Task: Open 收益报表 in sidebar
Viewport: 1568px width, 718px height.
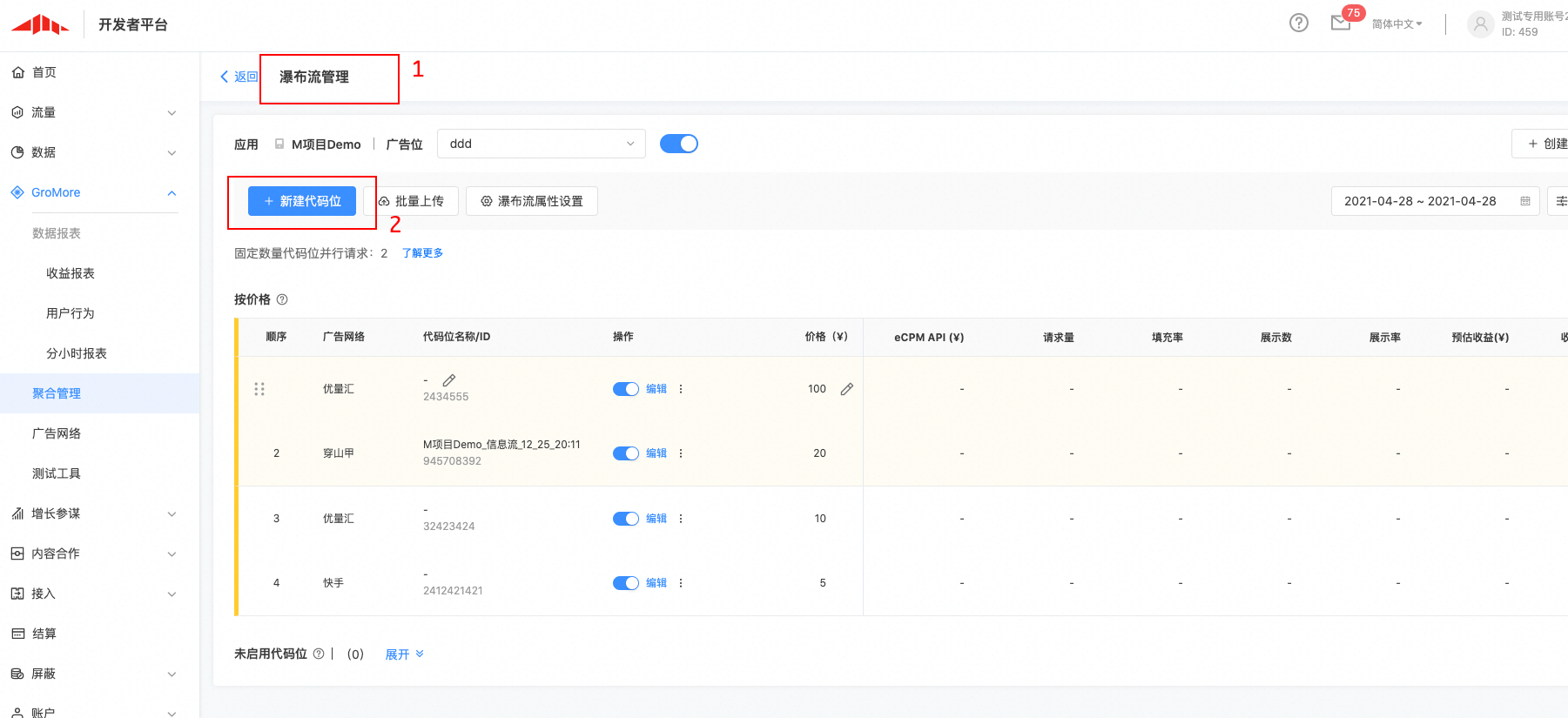Action: click(71, 273)
